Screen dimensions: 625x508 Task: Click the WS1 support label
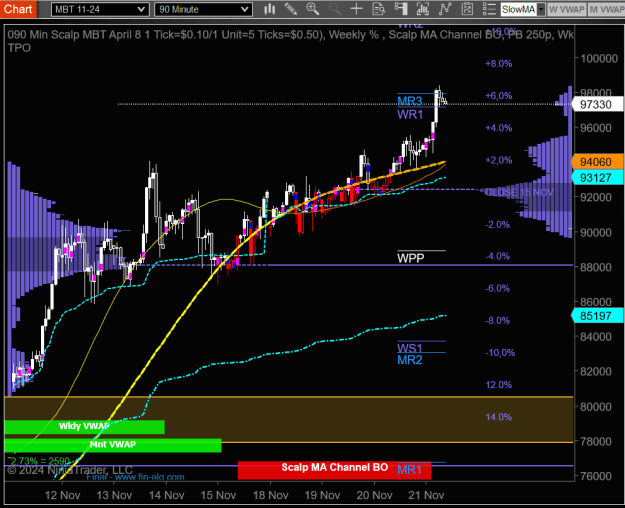coord(410,348)
